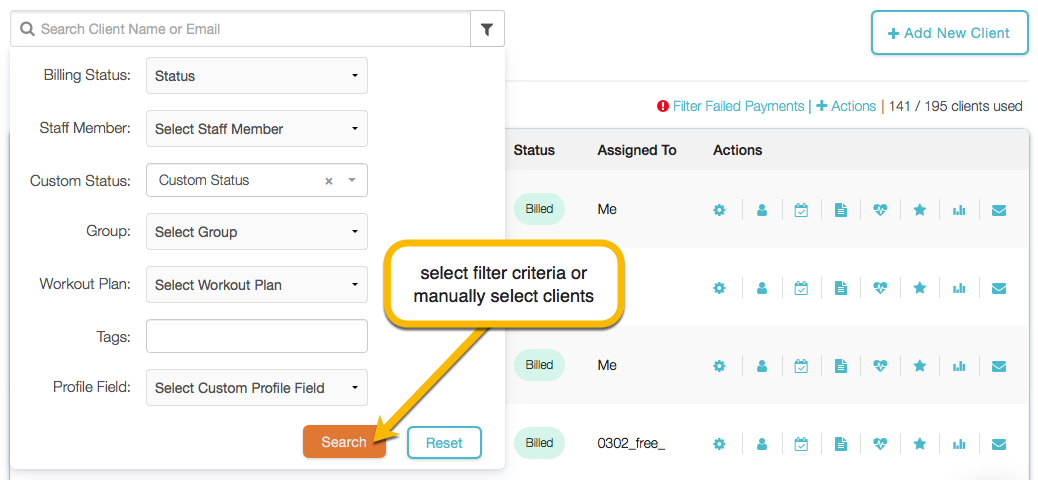1038x480 pixels.
Task: Click the Add New Client button
Action: 949,33
